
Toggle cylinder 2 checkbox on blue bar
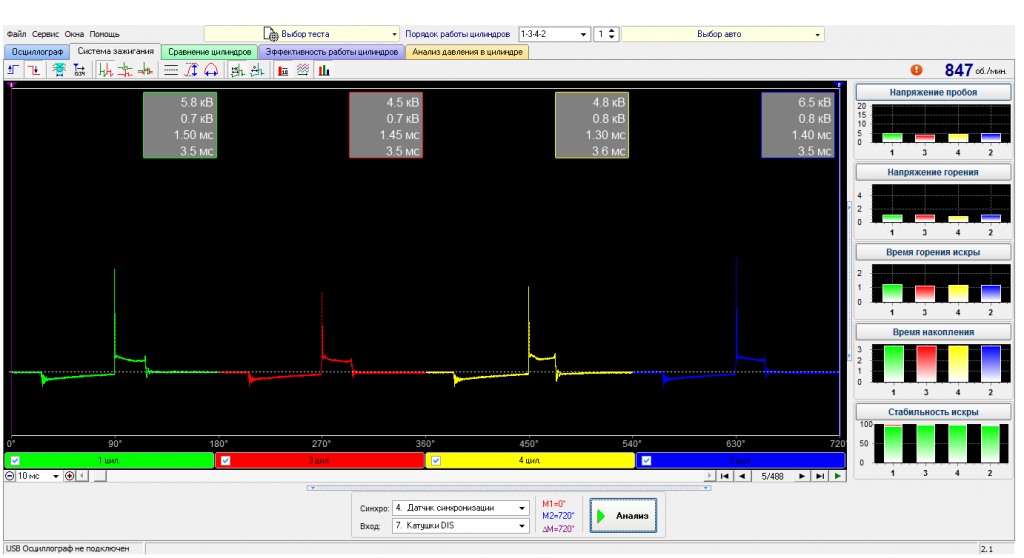(646, 461)
